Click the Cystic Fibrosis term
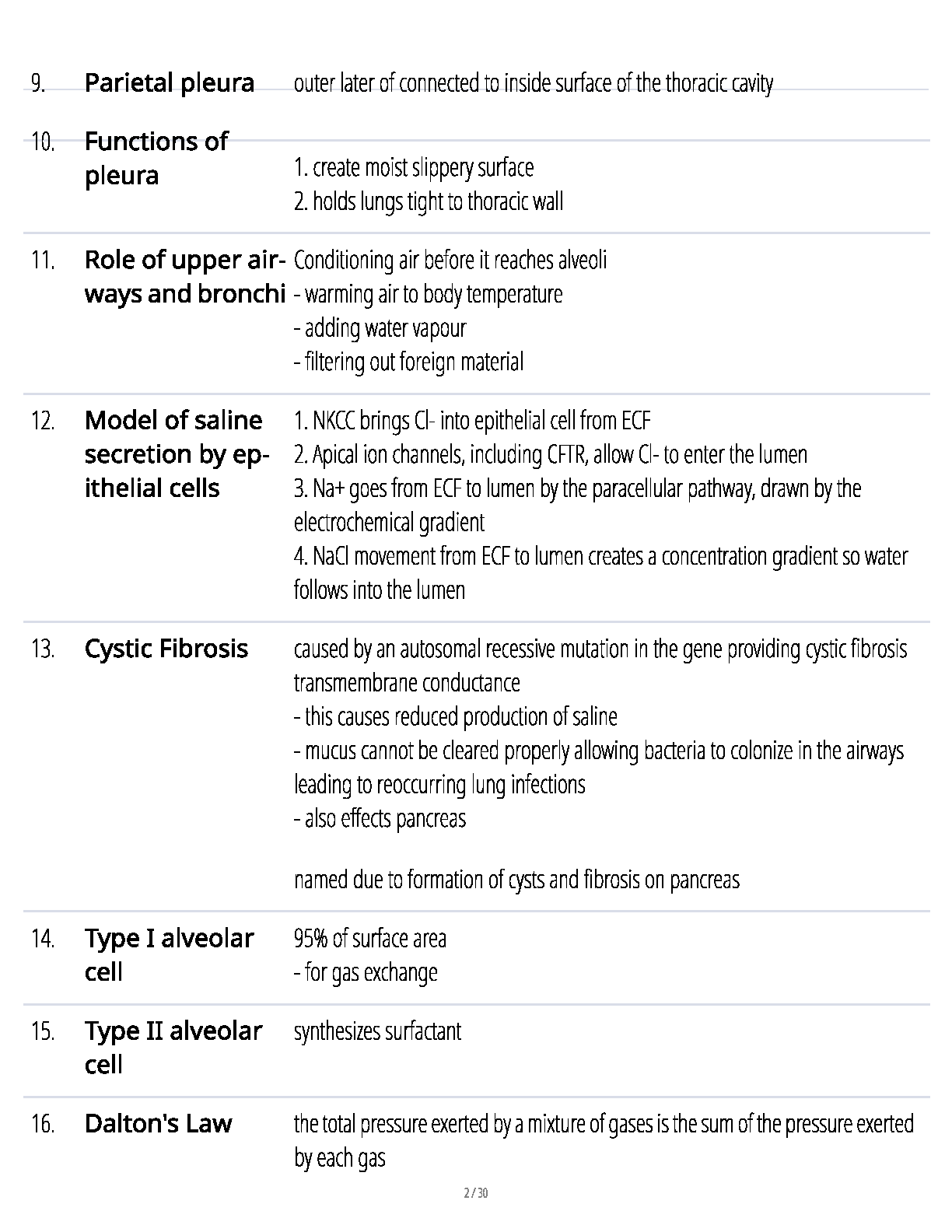Screen dimensions: 952x1232 166,649
